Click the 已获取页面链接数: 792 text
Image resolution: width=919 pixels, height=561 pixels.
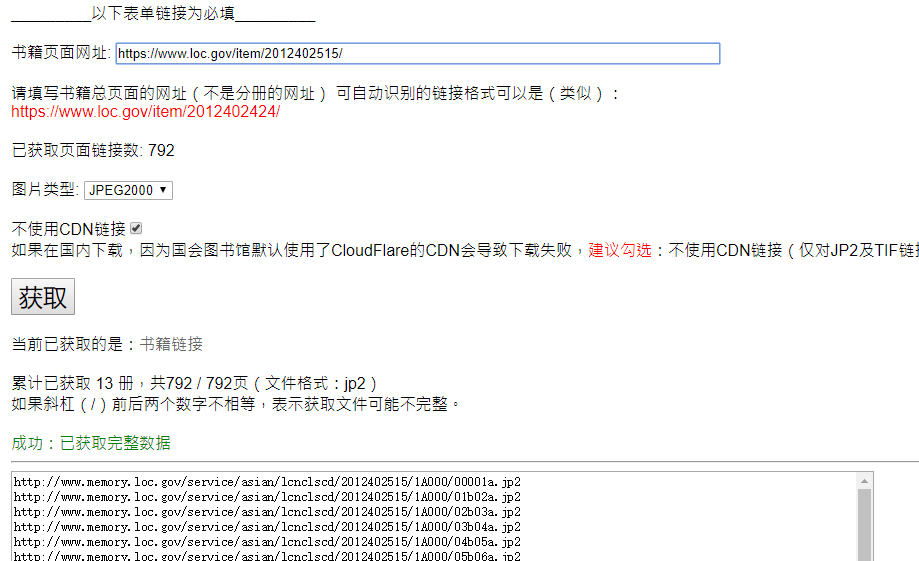point(93,151)
